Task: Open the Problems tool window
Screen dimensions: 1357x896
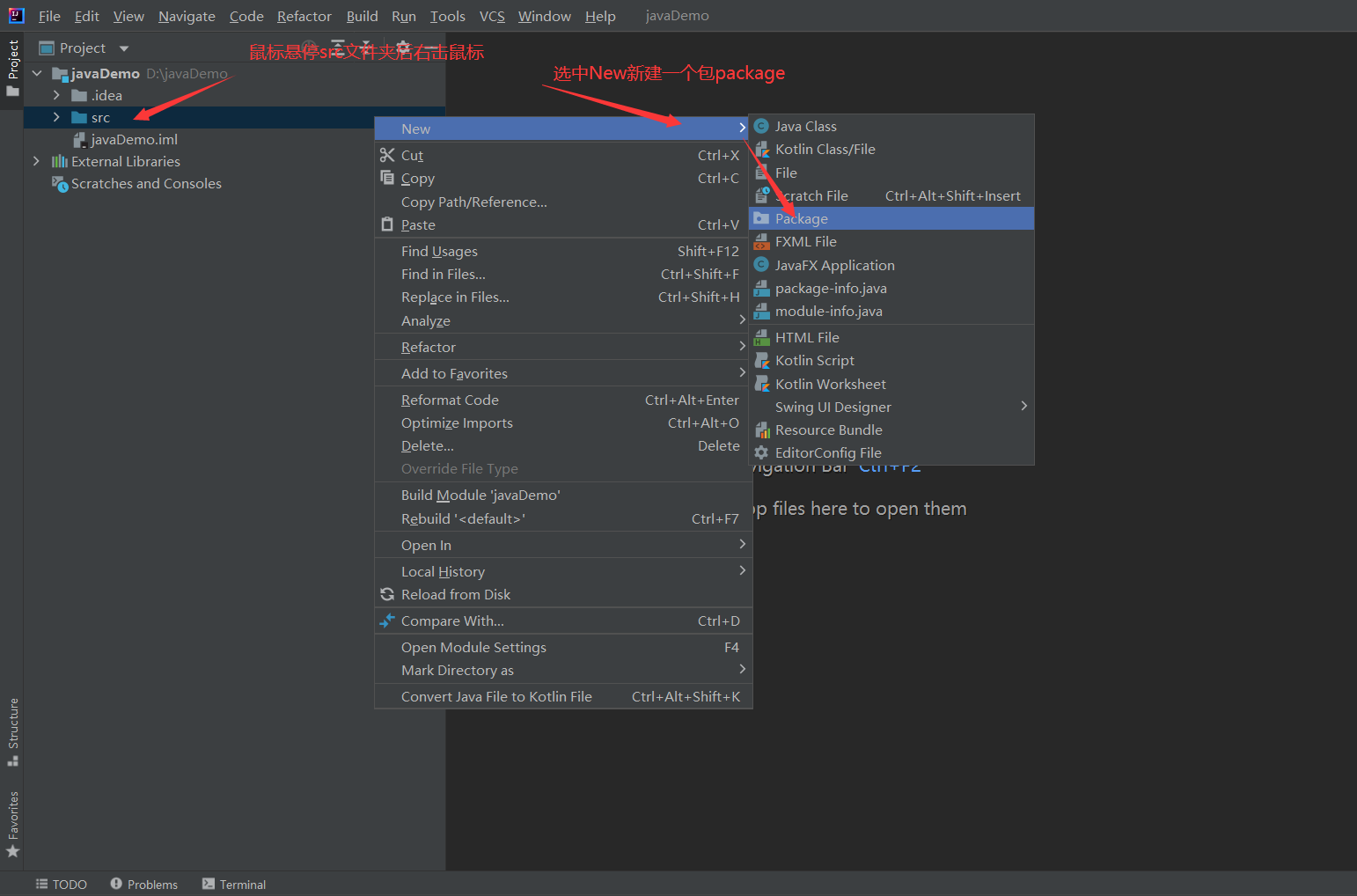Action: [x=144, y=885]
